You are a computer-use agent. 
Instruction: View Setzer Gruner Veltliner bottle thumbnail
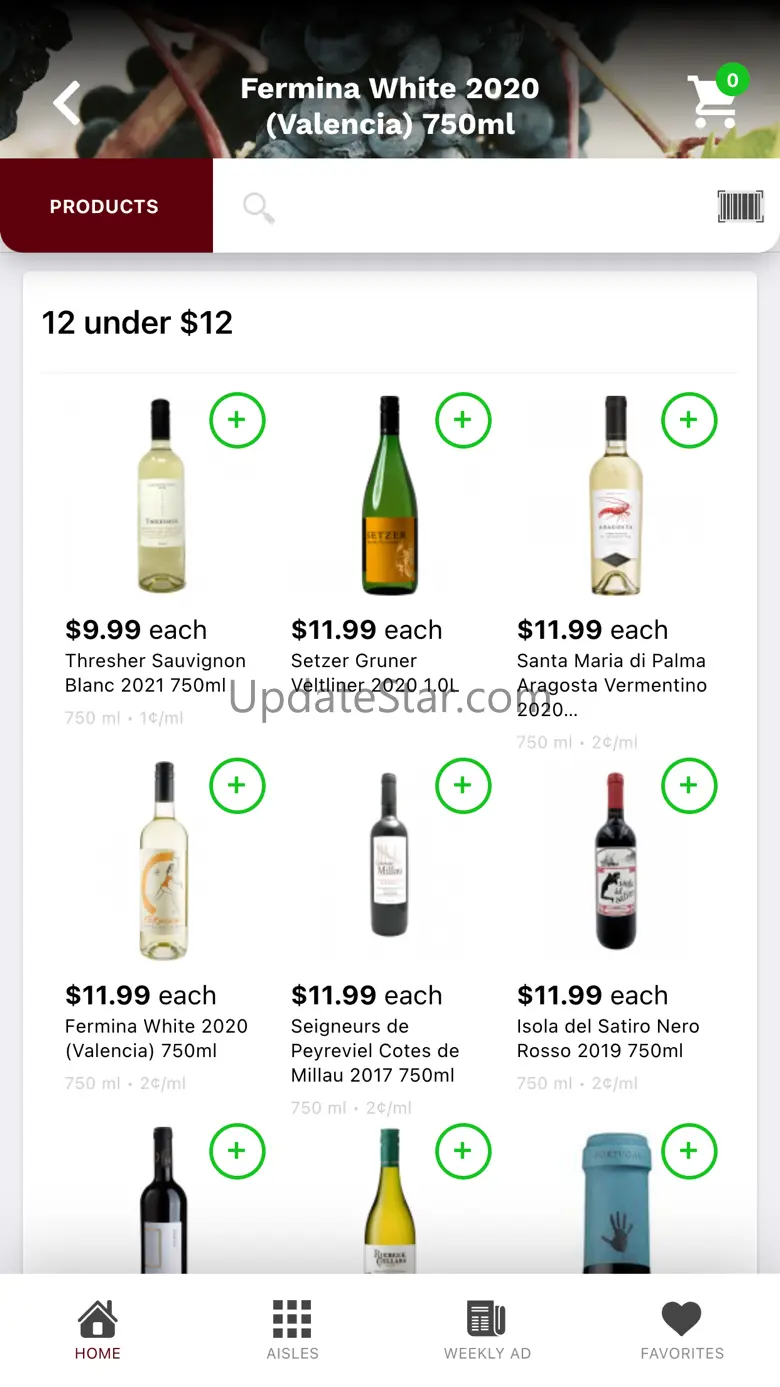[388, 495]
